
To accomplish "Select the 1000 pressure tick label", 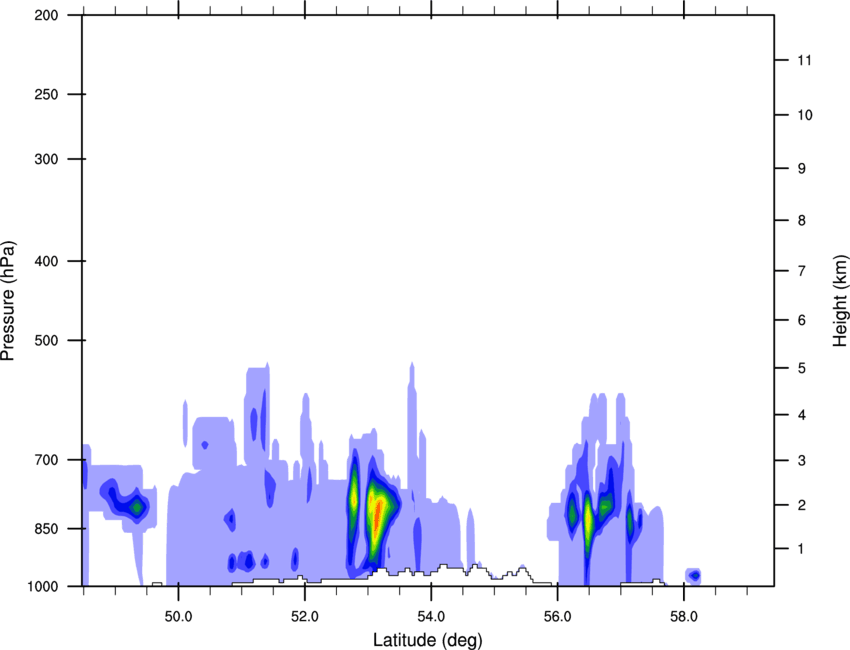I will coord(42,587).
